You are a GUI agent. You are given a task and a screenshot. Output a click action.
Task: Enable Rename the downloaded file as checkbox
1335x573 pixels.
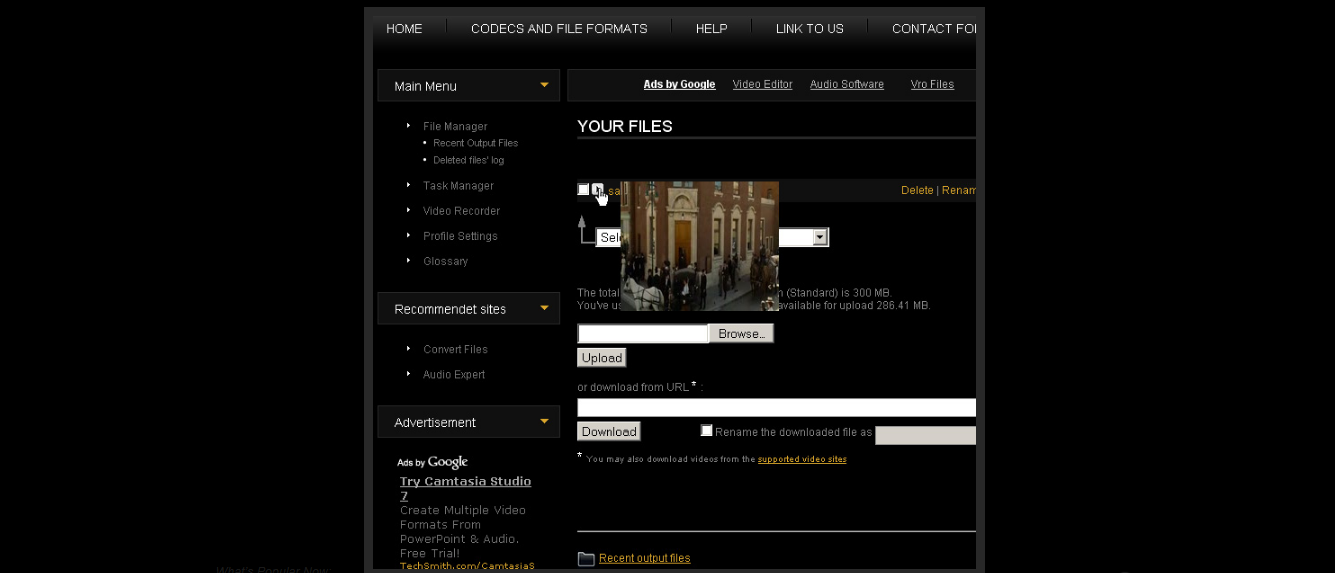coord(707,431)
